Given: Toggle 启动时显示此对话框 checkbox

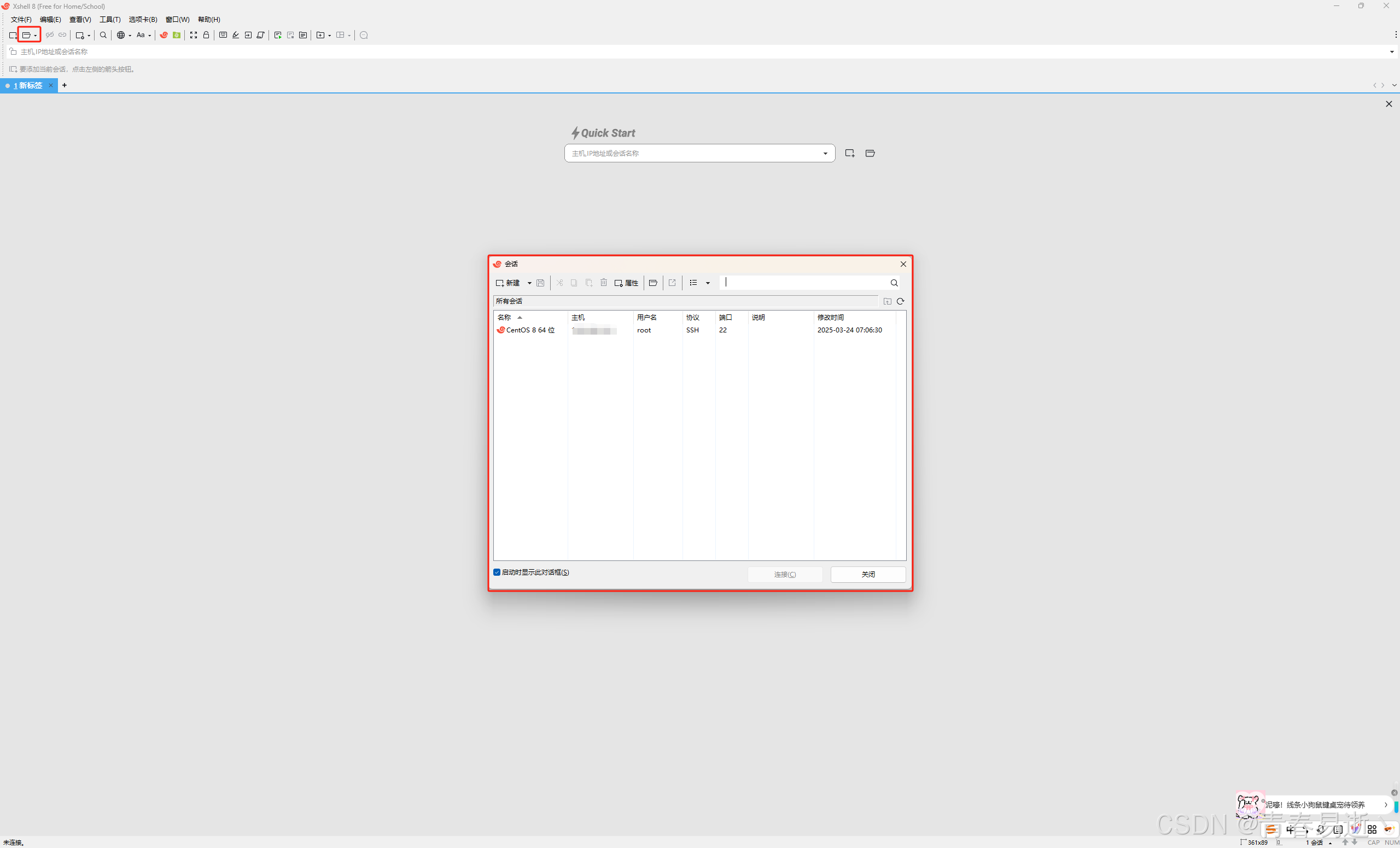Looking at the screenshot, I should [x=497, y=572].
